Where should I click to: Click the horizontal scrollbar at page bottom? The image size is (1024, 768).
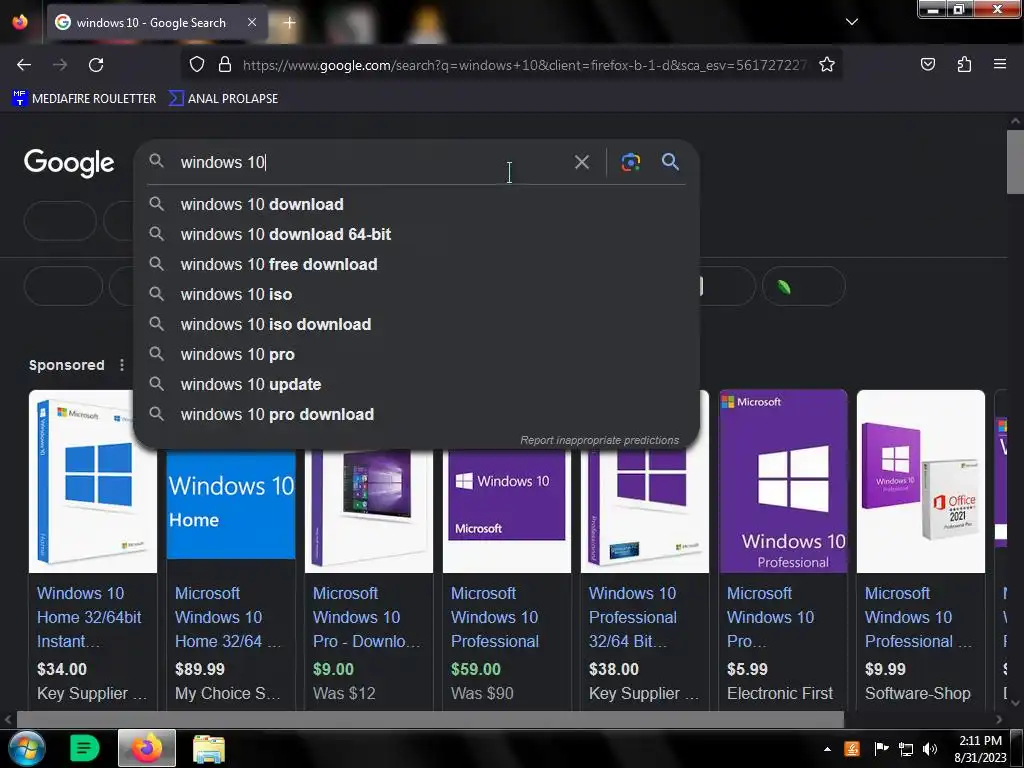430,719
